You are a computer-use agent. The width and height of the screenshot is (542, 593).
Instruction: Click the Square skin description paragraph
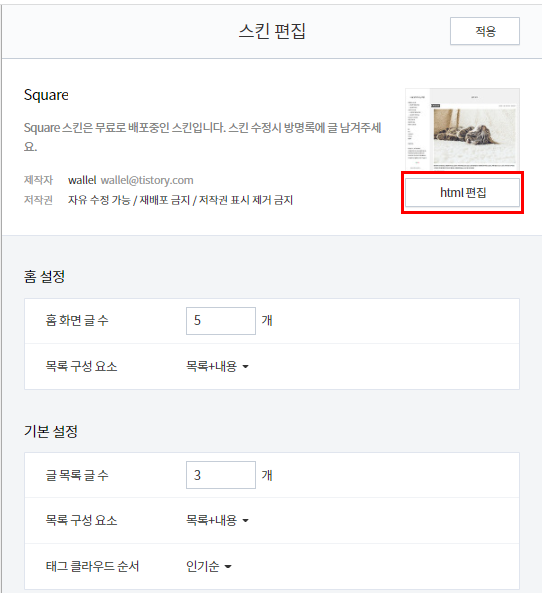202,137
